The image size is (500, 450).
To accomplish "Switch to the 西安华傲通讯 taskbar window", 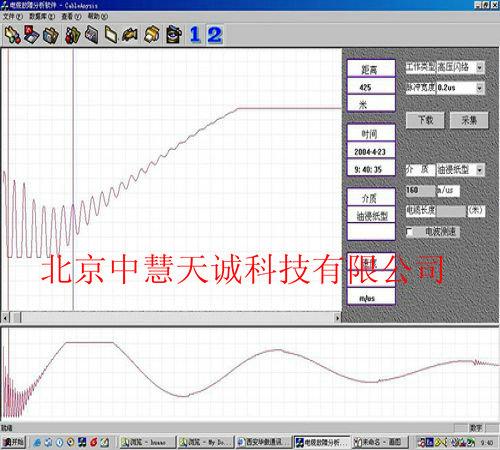I will (263, 443).
